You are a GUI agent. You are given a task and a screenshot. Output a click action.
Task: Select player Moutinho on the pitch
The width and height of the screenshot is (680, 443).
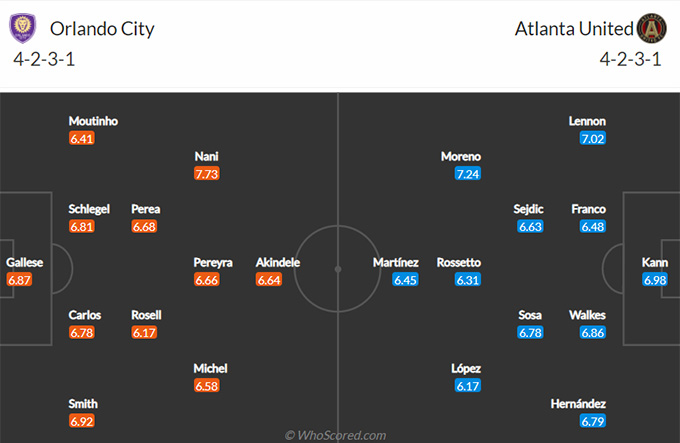click(93, 121)
